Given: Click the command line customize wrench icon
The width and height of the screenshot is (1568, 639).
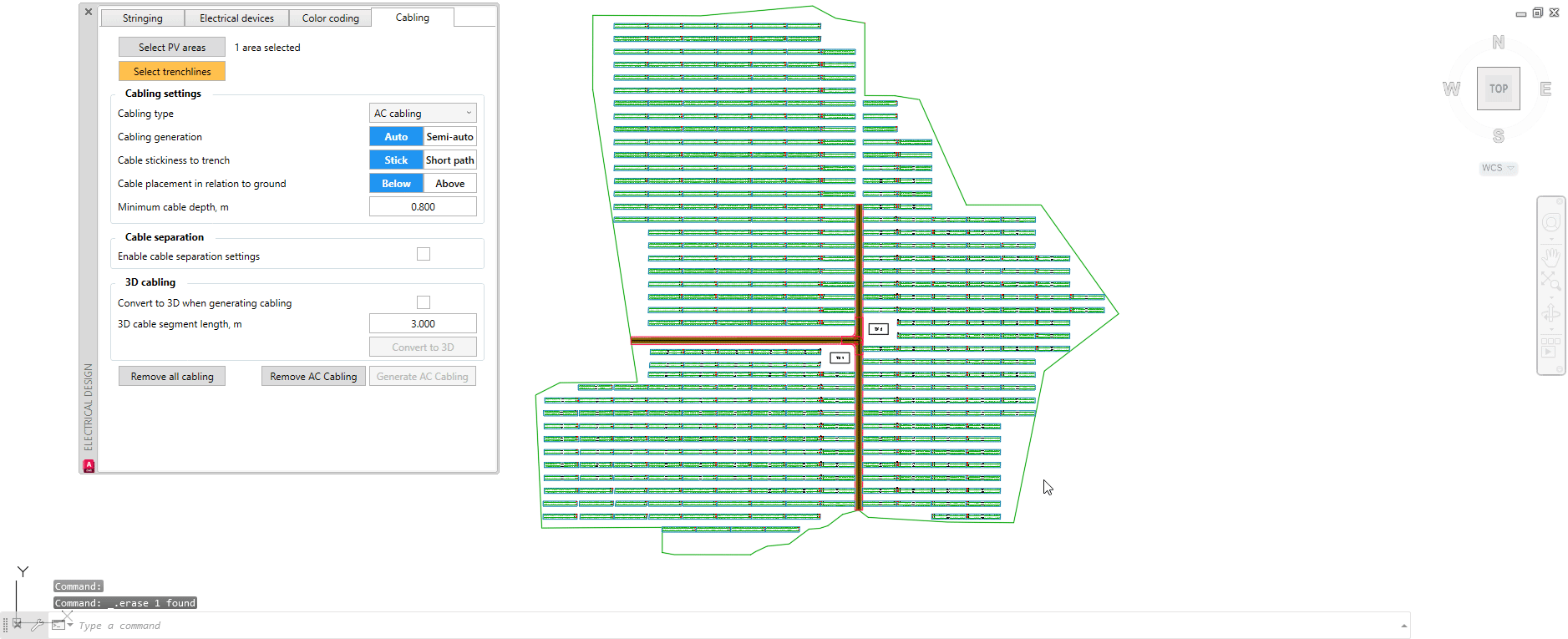Looking at the screenshot, I should 37,624.
